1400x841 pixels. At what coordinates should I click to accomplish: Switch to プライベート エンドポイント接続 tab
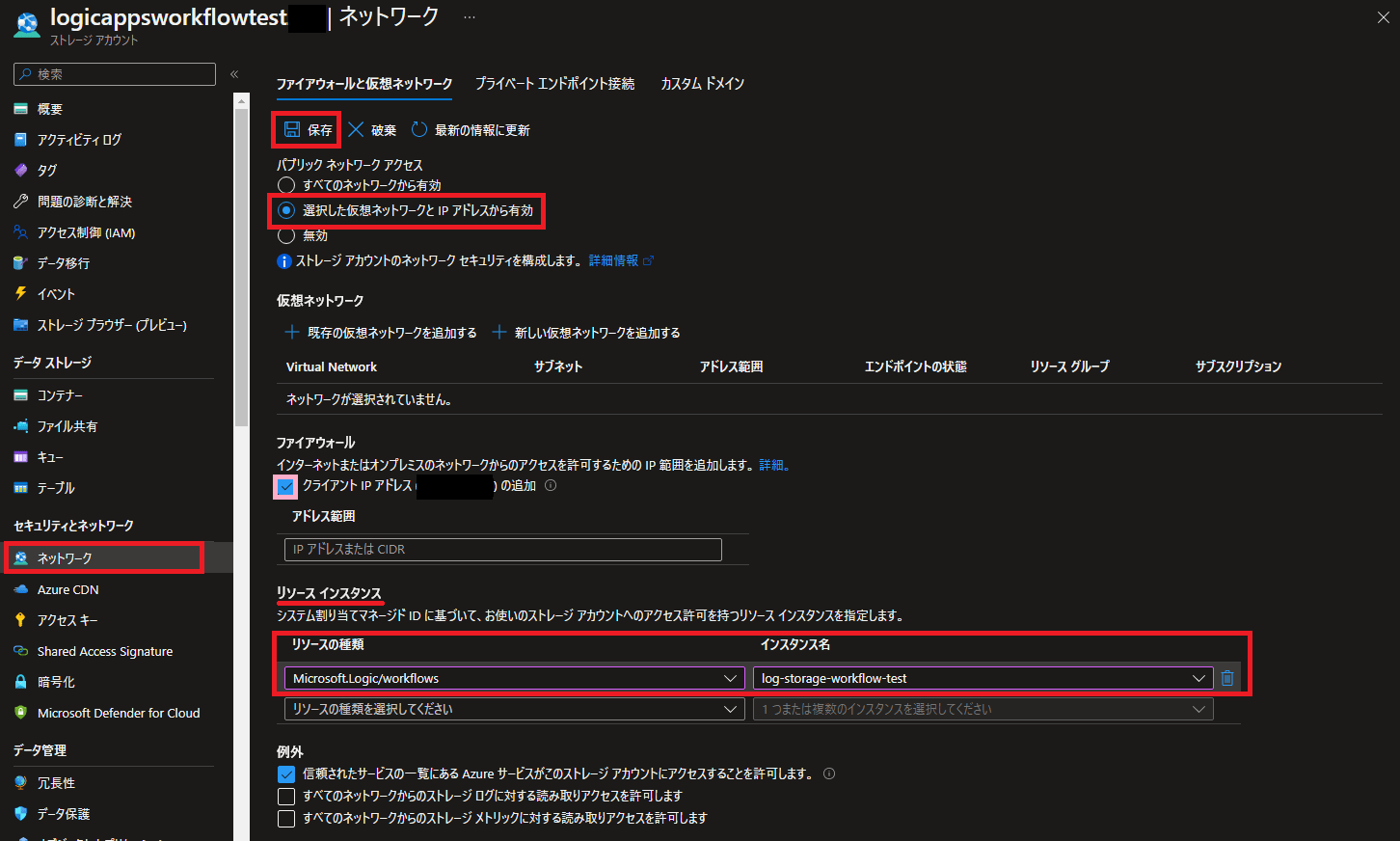555,84
